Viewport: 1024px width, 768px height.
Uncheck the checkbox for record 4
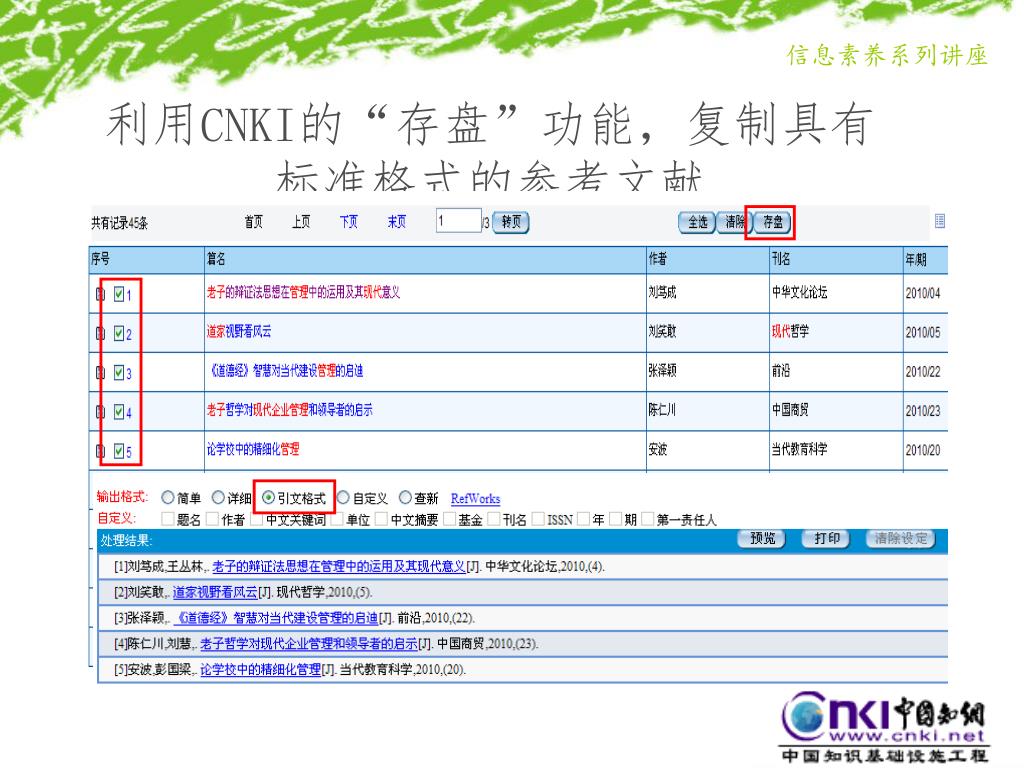click(119, 412)
